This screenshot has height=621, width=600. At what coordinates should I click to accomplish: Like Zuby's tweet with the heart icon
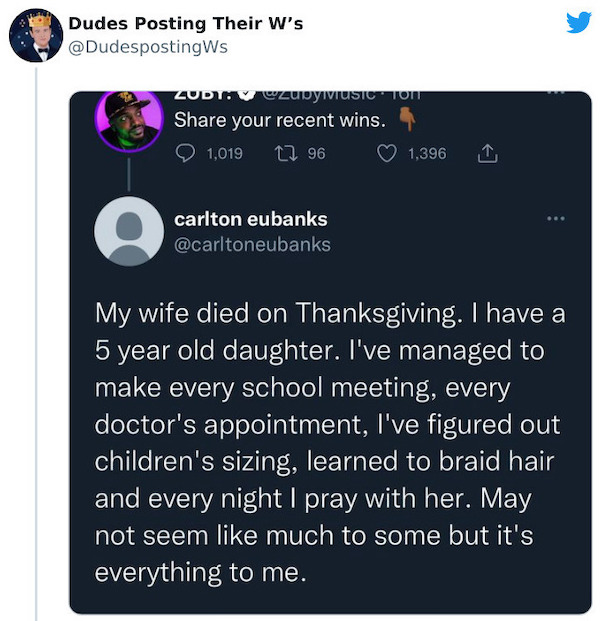click(387, 153)
